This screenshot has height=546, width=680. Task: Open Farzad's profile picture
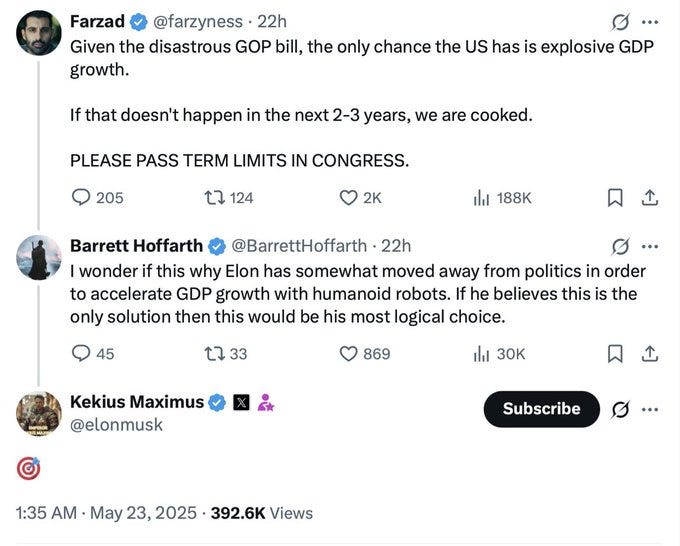pyautogui.click(x=39, y=33)
